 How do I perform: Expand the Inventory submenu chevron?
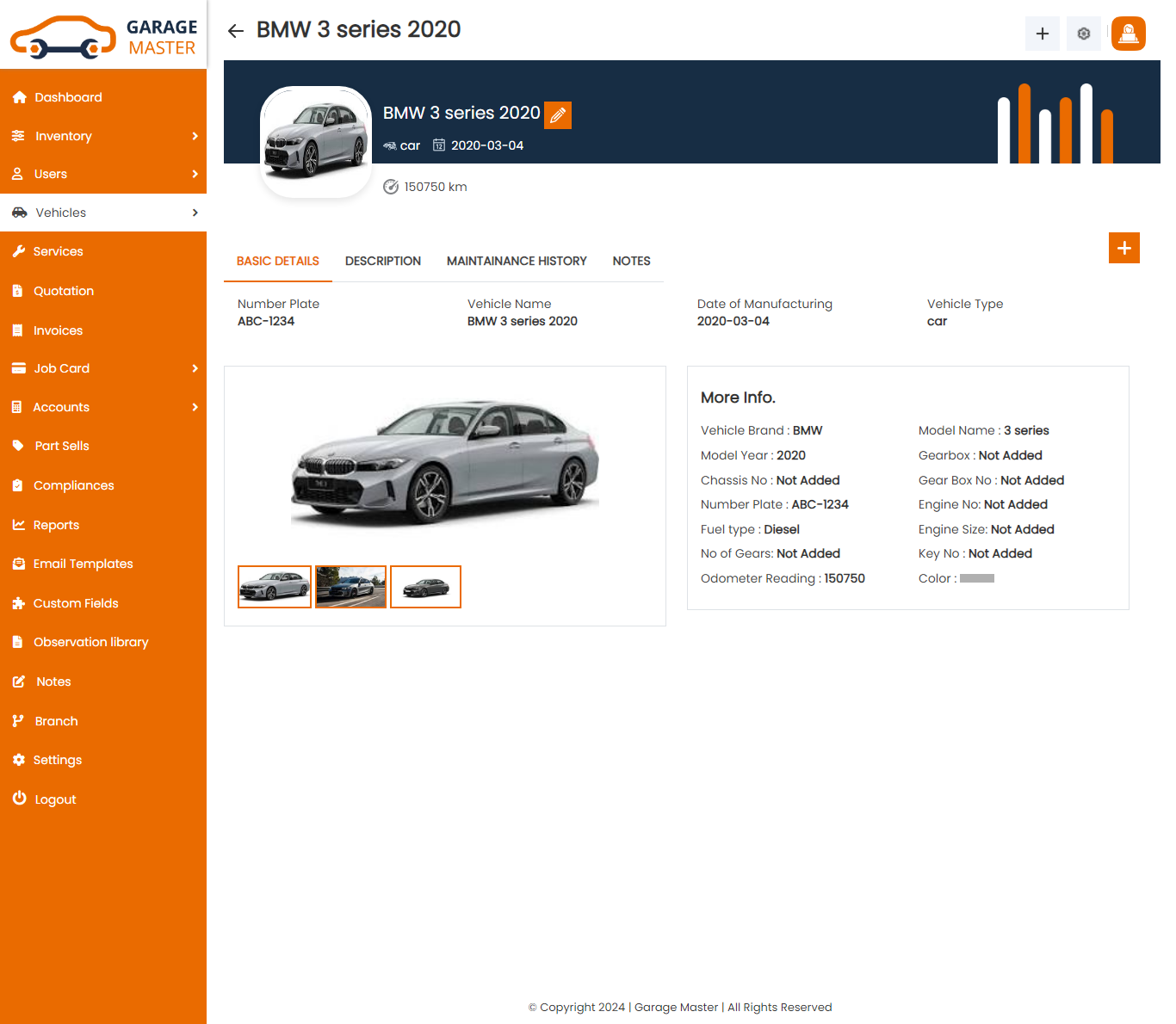coord(195,136)
